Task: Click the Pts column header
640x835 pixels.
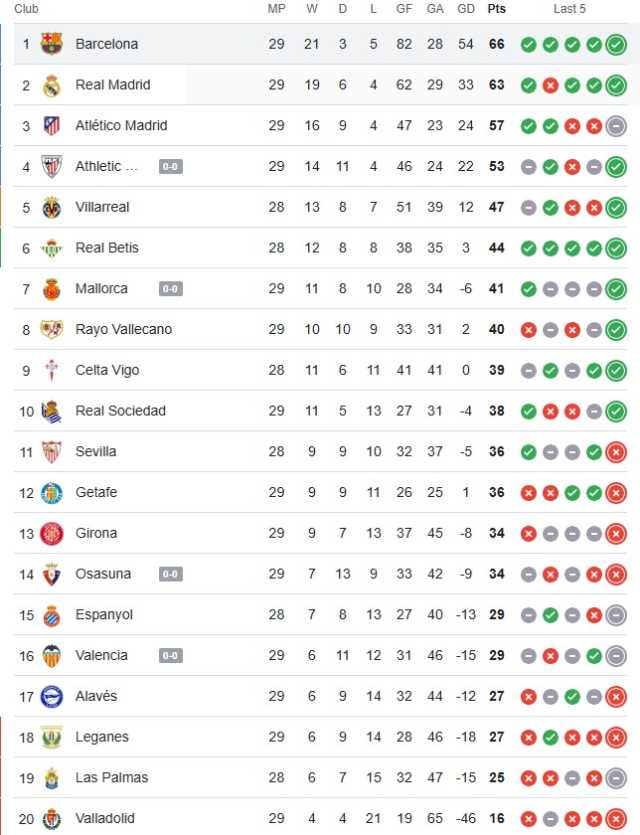Action: coord(496,9)
